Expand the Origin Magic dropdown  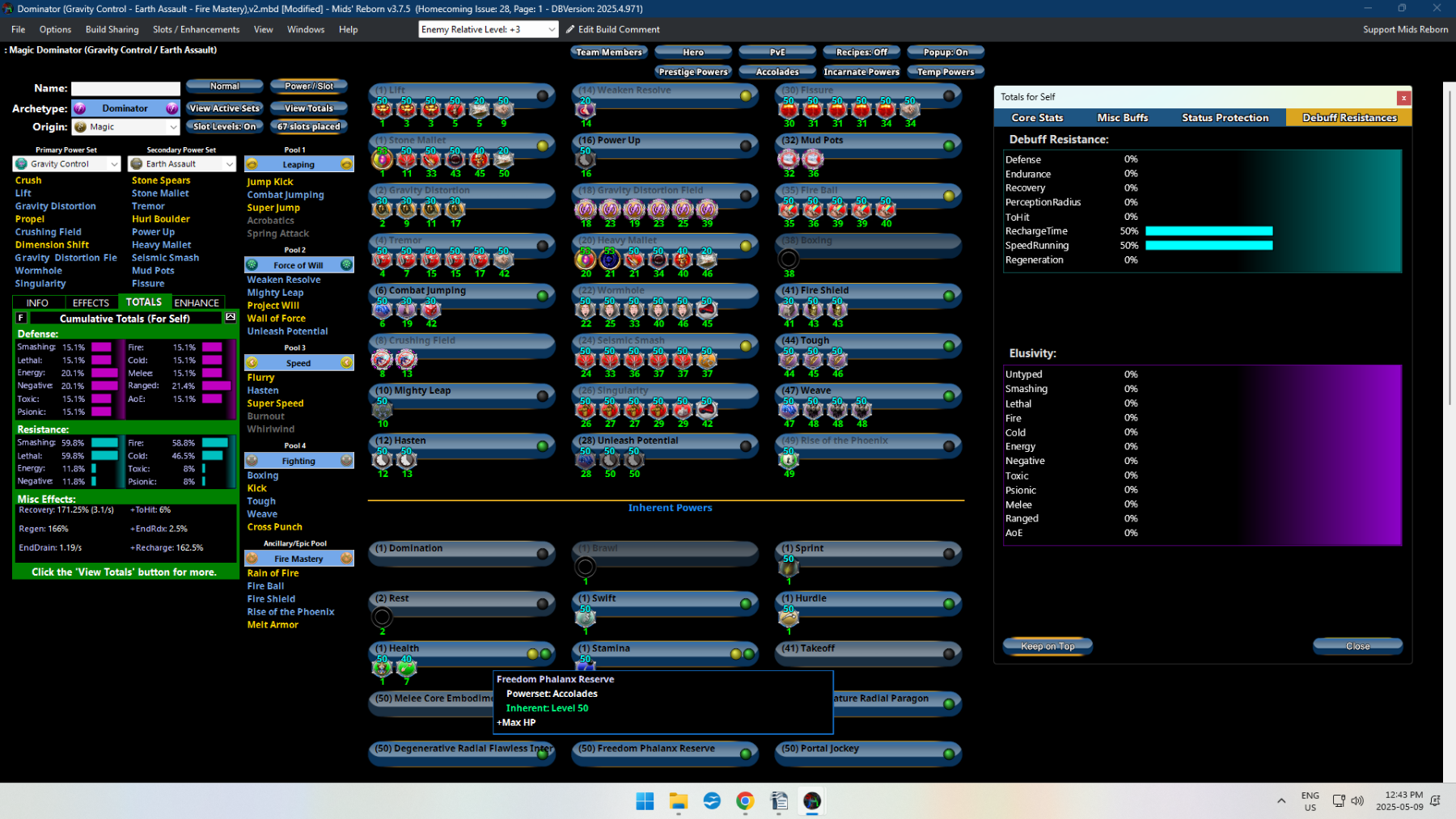125,127
